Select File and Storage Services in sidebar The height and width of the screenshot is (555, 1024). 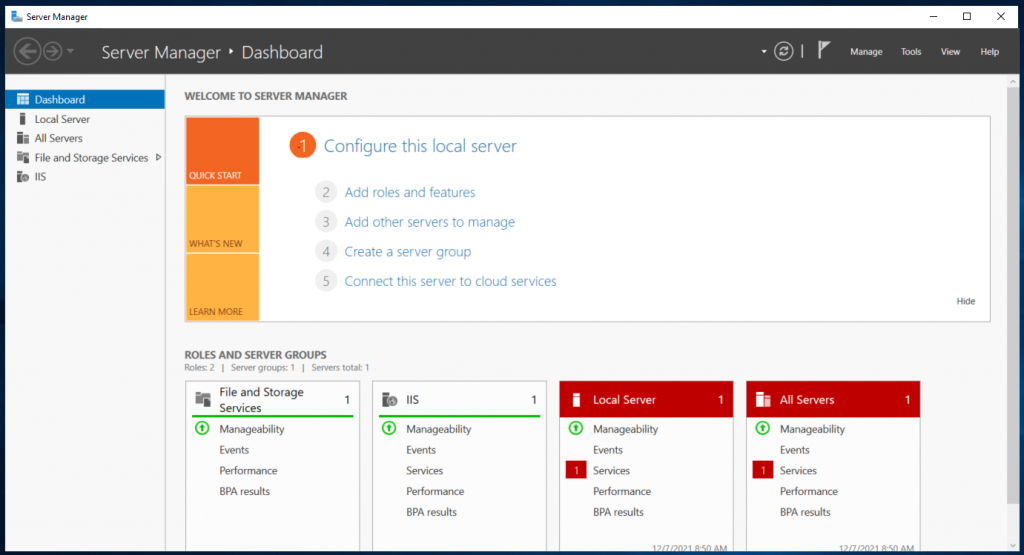[x=85, y=157]
